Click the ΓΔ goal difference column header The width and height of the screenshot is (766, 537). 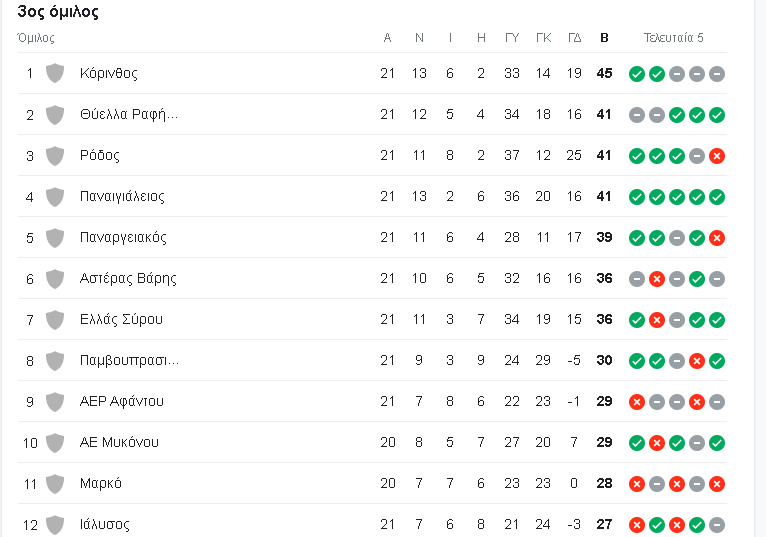[x=574, y=38]
